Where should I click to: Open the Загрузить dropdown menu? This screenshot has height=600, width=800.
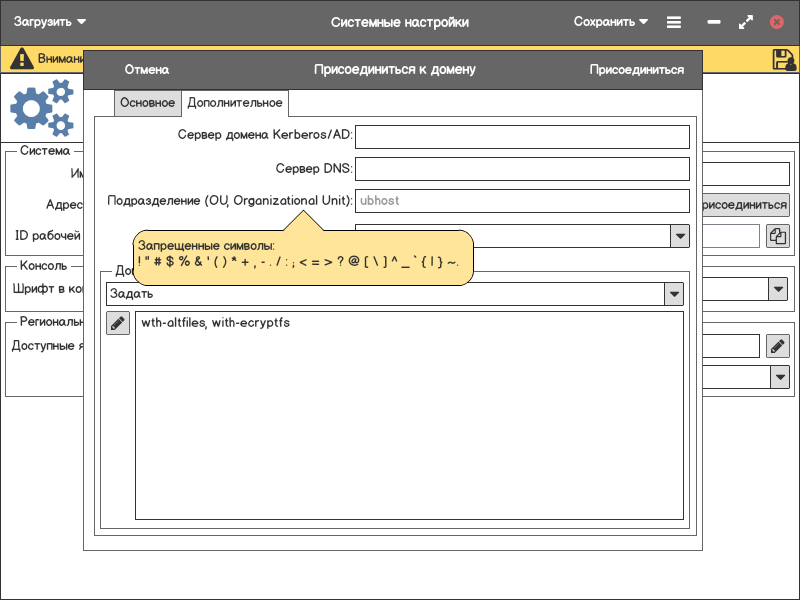50,22
